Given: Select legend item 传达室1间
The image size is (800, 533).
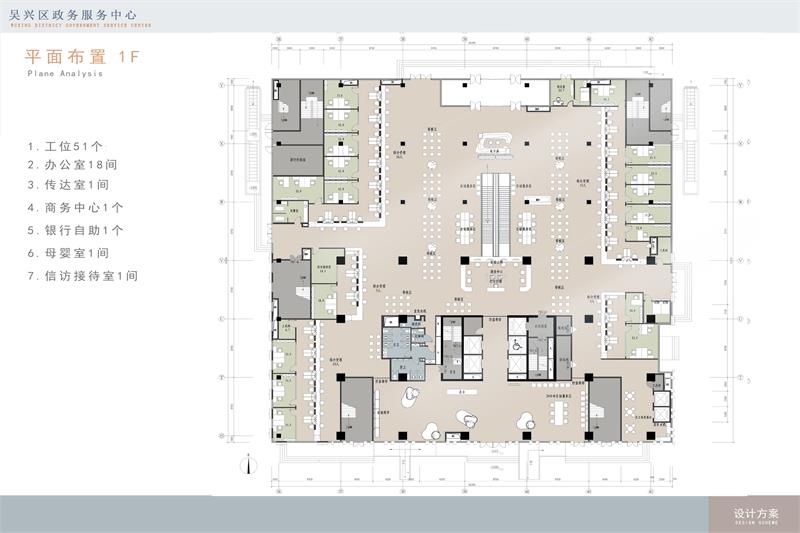Looking at the screenshot, I should 69,185.
